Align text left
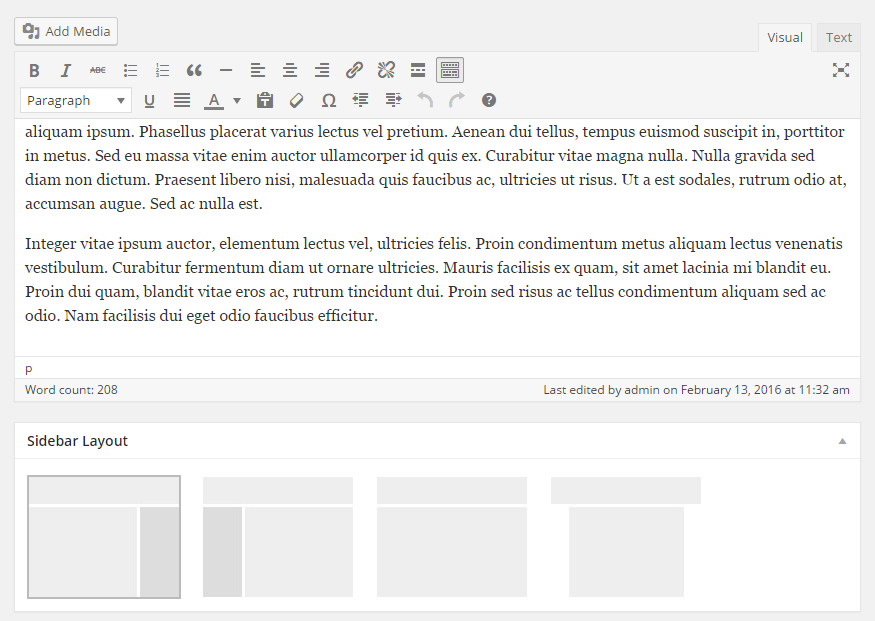875x621 pixels. [258, 70]
